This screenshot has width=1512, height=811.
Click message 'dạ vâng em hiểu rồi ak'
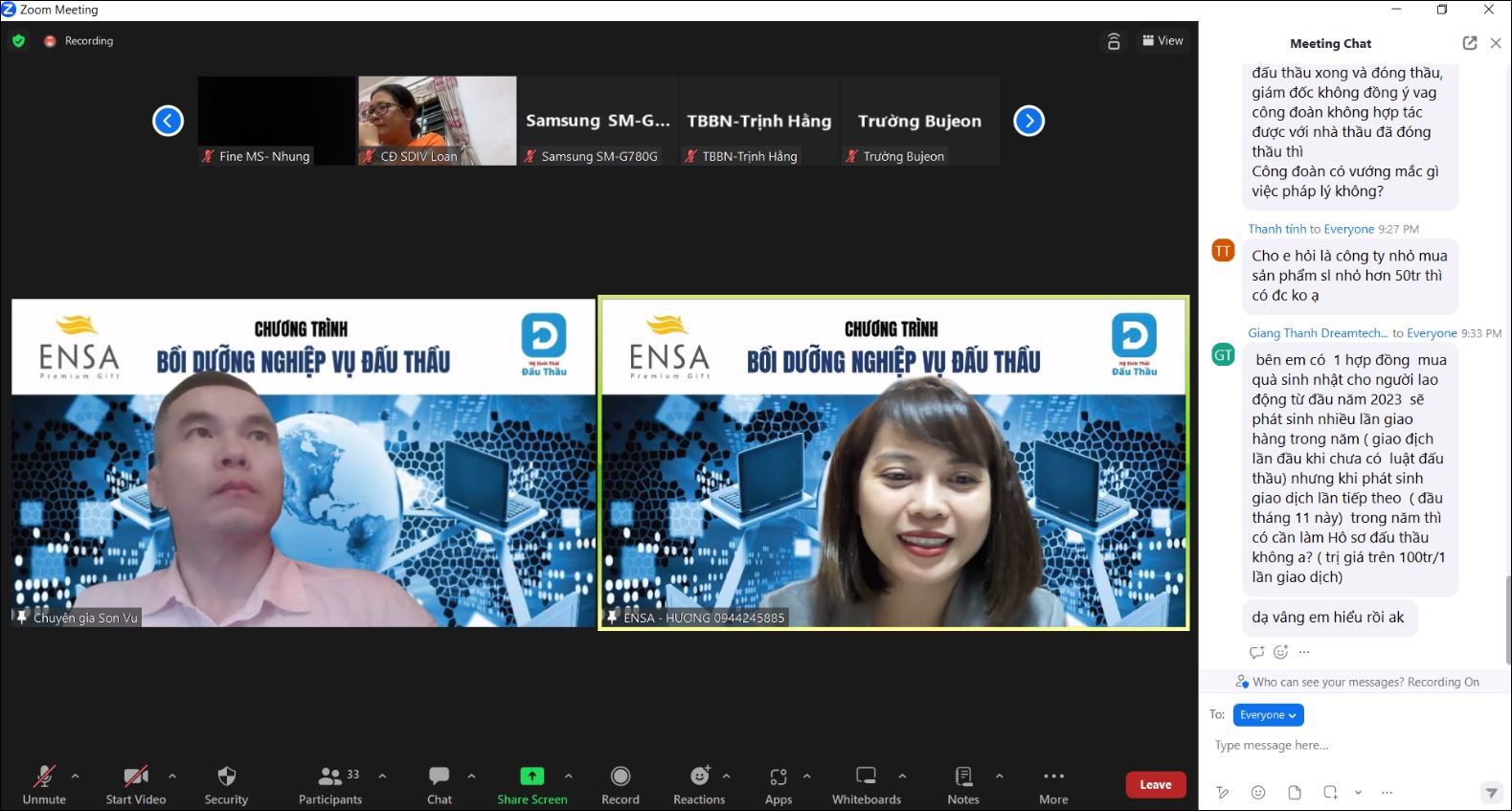(1328, 618)
